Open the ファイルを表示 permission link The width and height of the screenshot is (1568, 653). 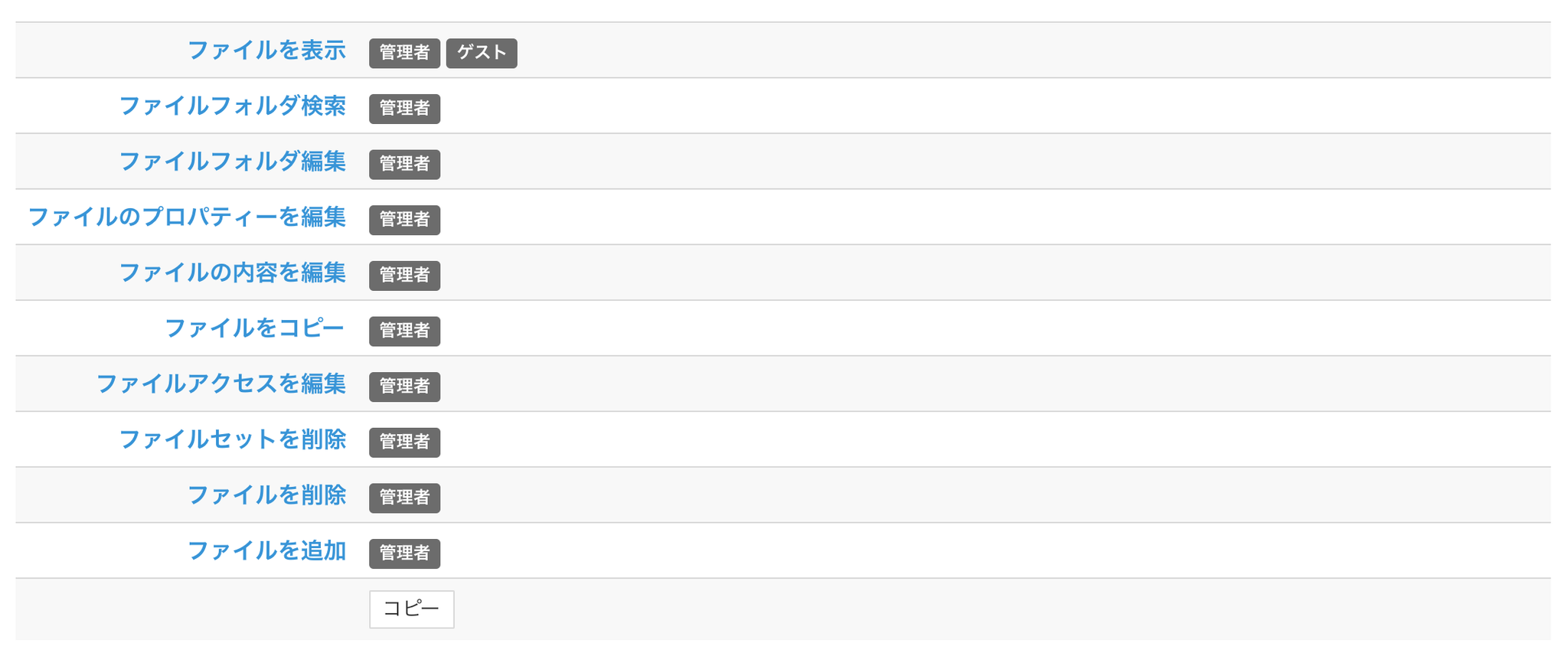click(266, 51)
